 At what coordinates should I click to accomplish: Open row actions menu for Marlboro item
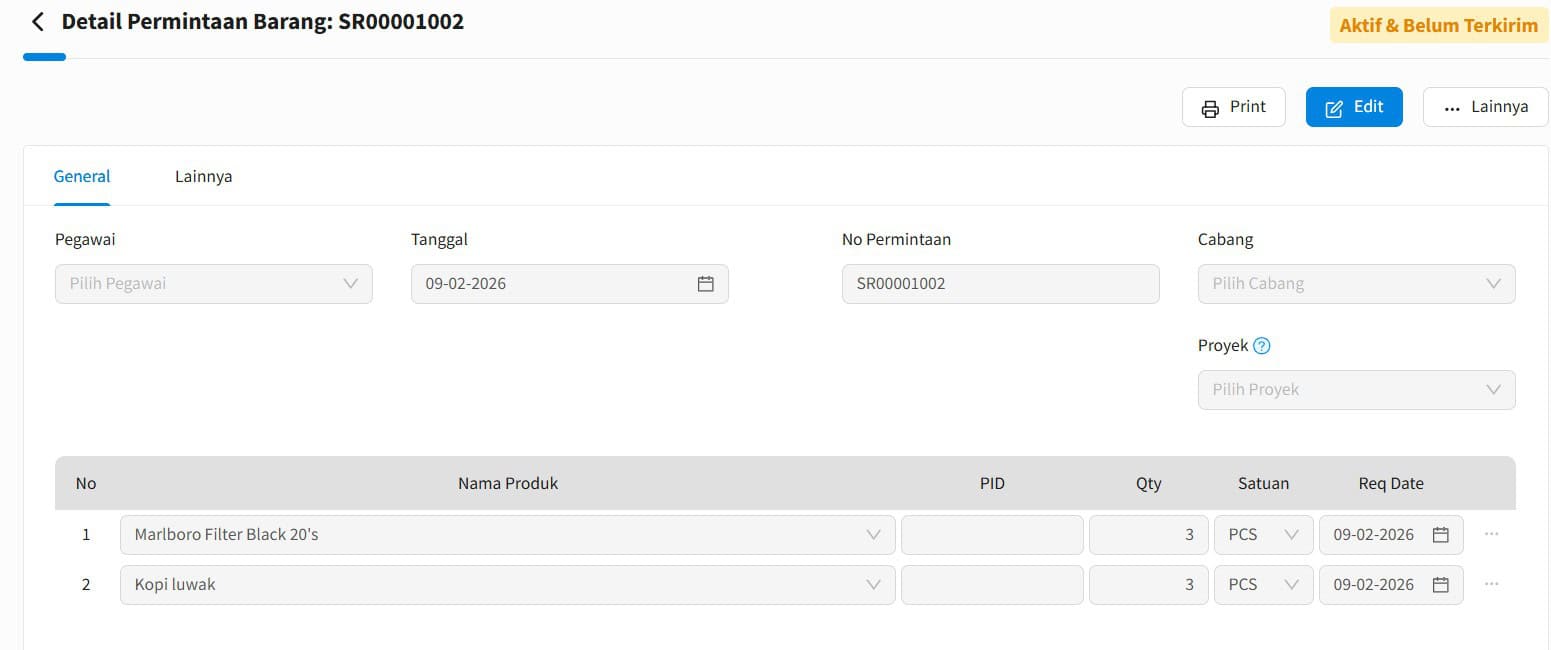(x=1491, y=534)
